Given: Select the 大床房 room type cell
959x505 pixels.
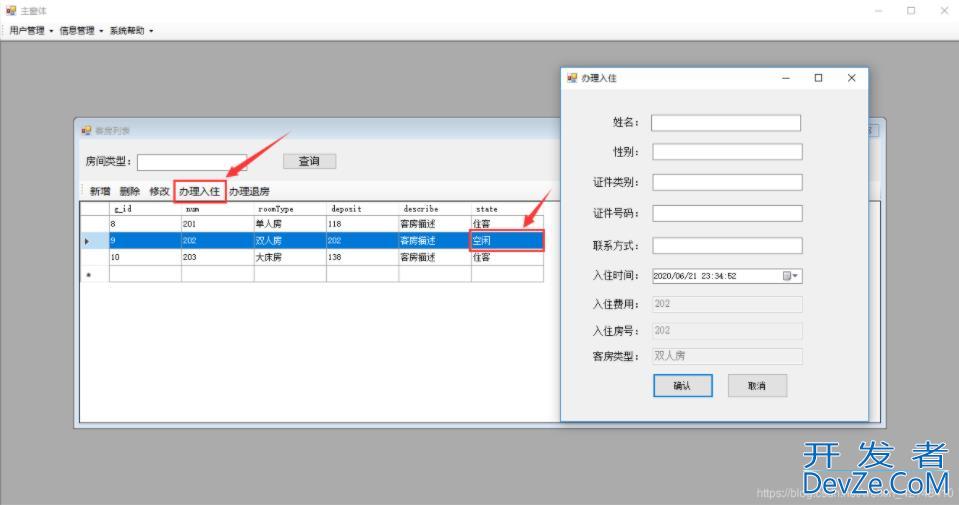Looking at the screenshot, I should point(290,257).
